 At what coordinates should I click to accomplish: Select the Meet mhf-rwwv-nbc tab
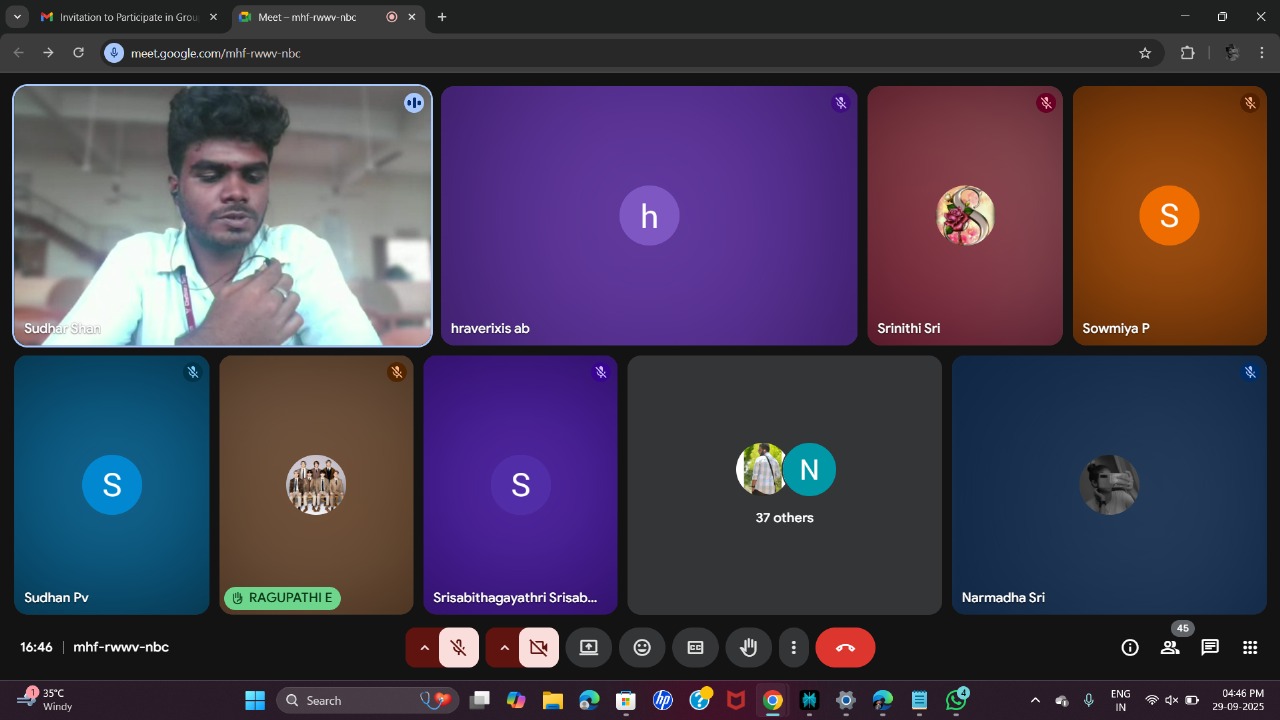(x=310, y=17)
